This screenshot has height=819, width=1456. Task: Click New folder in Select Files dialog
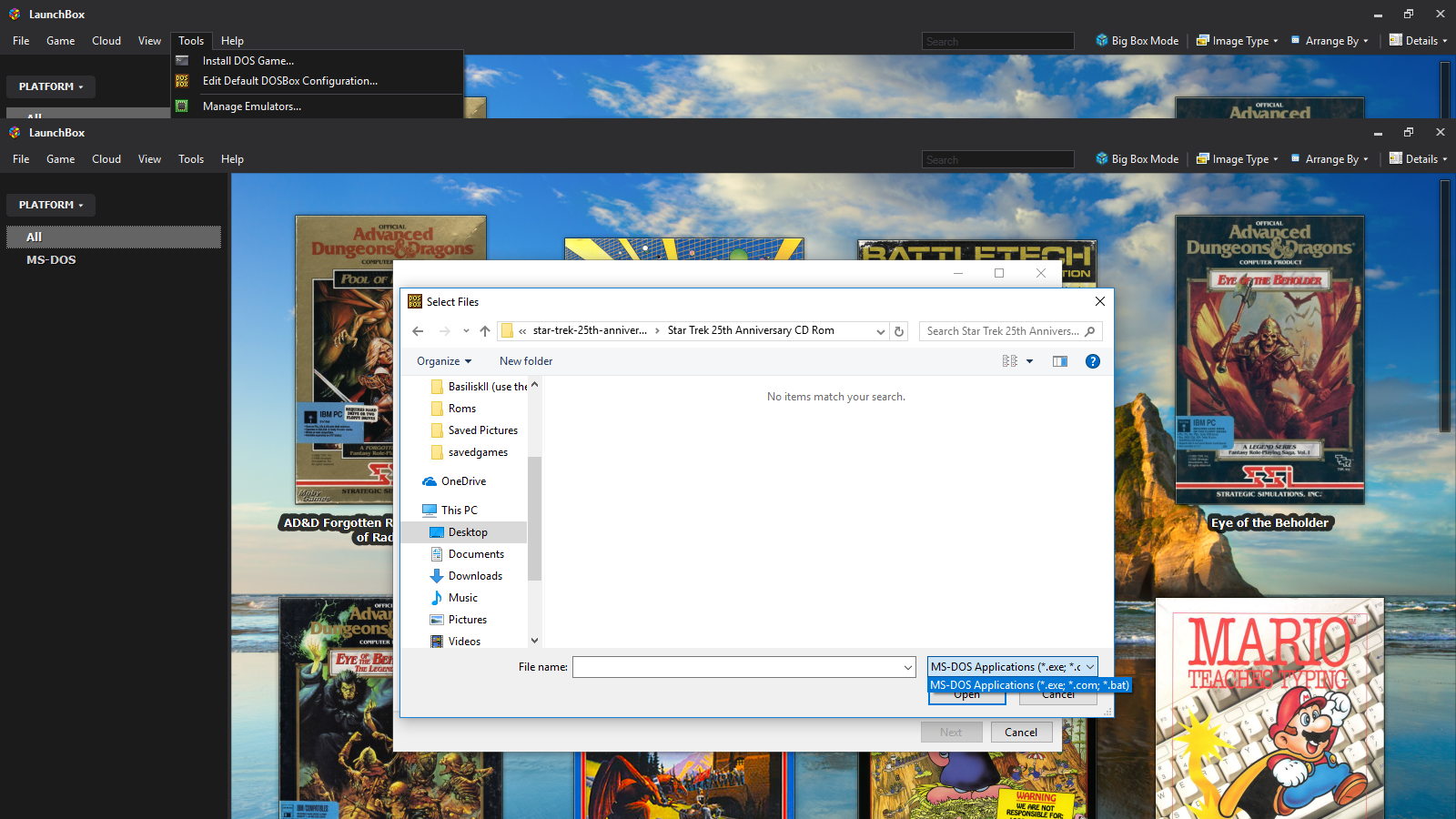[526, 361]
